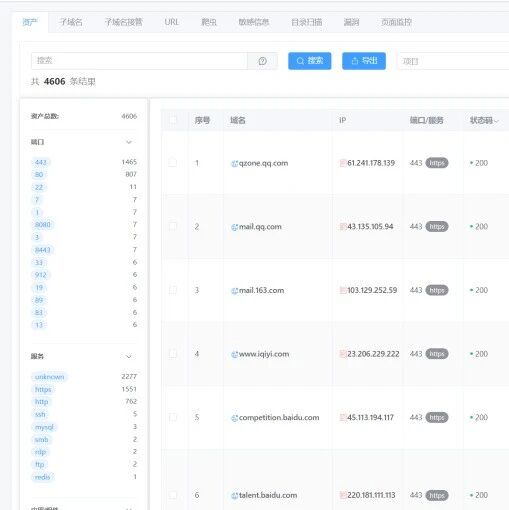Screen dimensions: 509x510
Task: Open the 漏洞 tab
Action: point(351,22)
